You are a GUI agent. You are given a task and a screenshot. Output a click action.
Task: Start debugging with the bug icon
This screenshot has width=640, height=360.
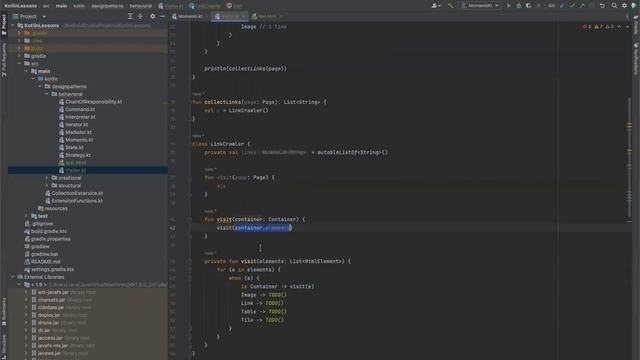pyautogui.click(x=519, y=6)
